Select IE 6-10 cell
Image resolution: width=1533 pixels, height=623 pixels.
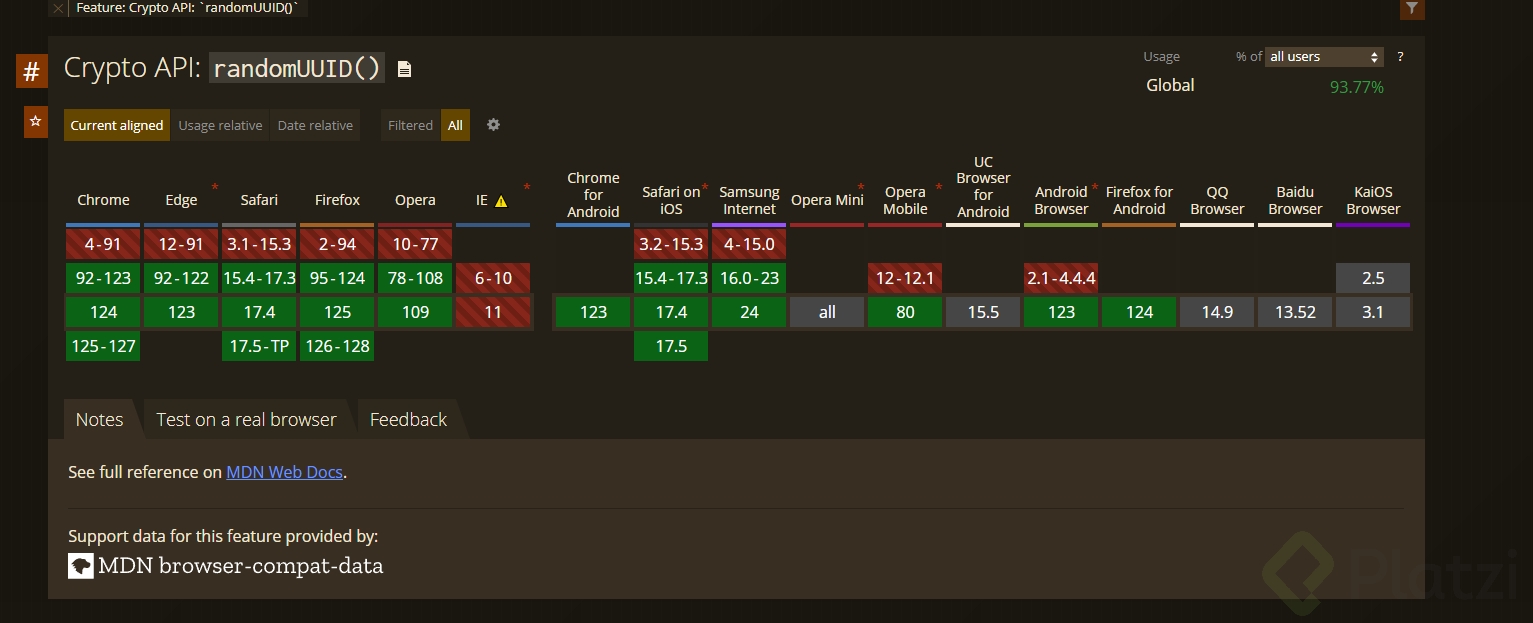coord(493,278)
